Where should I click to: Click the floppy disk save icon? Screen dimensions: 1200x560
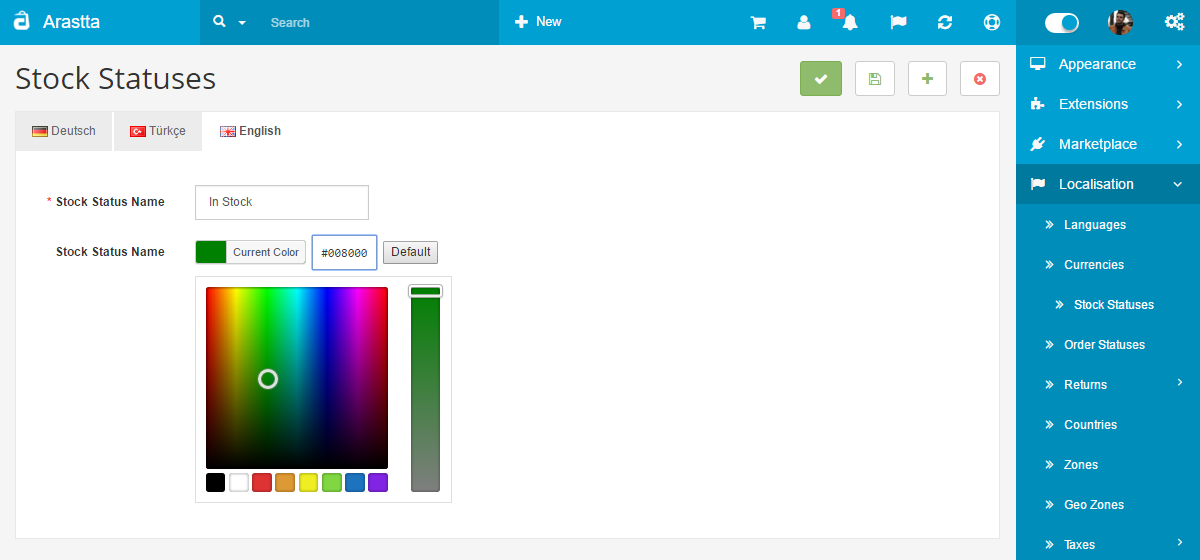point(875,79)
